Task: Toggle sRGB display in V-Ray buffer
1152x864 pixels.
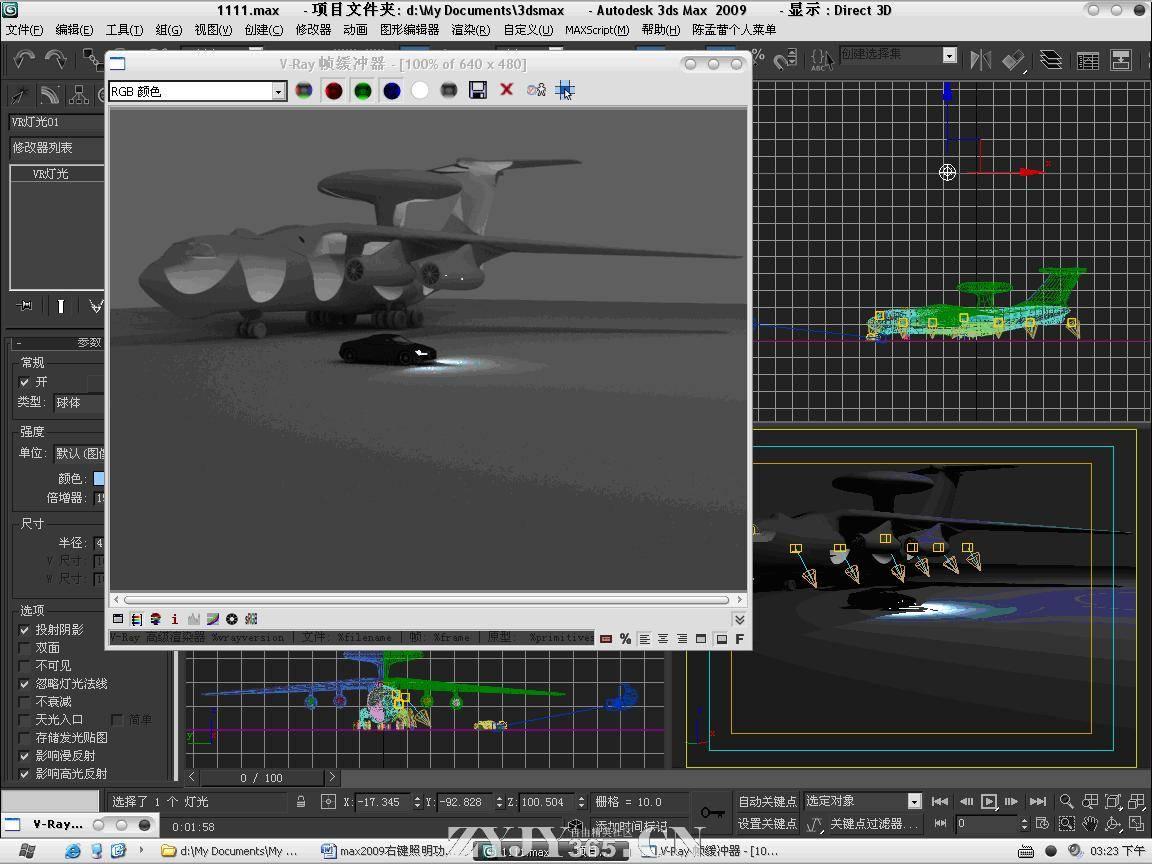Action: pos(251,619)
